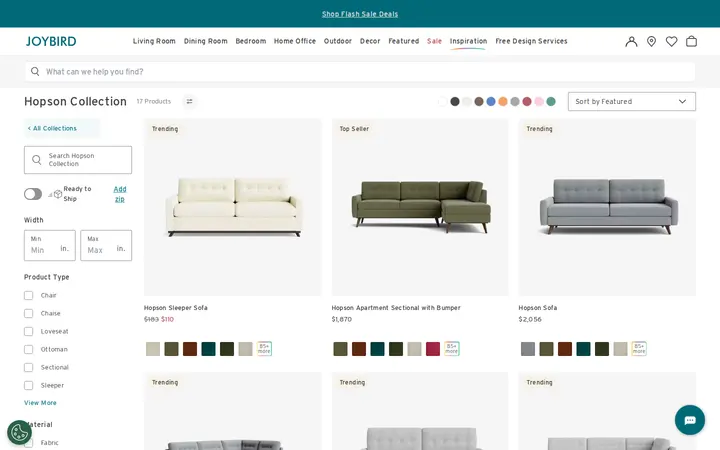The height and width of the screenshot is (450, 720).
Task: Open the store locator pin icon
Action: click(651, 41)
